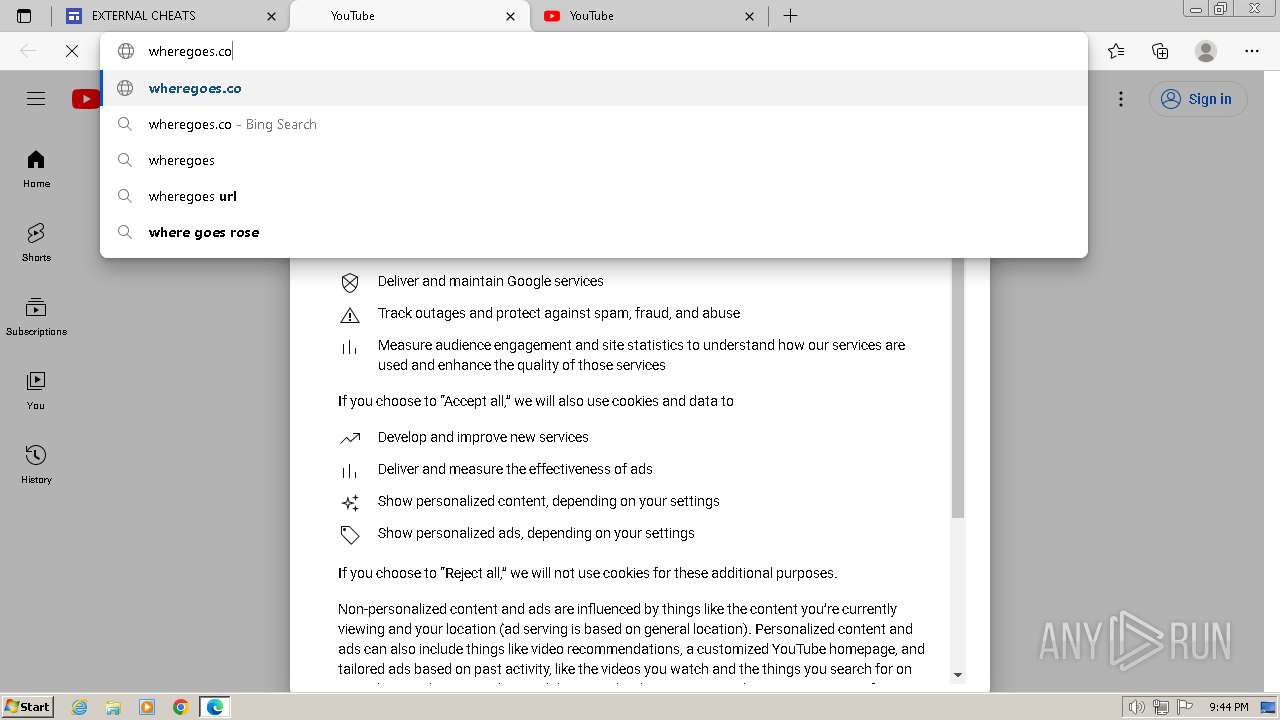Screen dimensions: 1280x720
Task: Click the Microsoft Edge taskbar icon
Action: [x=215, y=707]
